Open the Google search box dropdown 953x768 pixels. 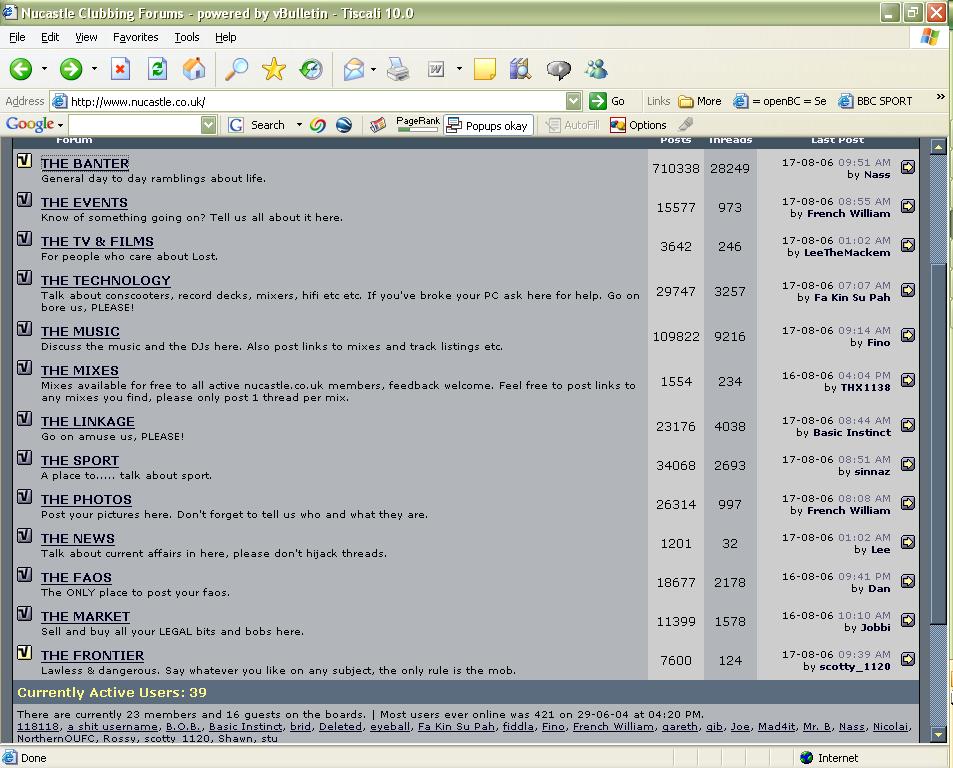208,125
